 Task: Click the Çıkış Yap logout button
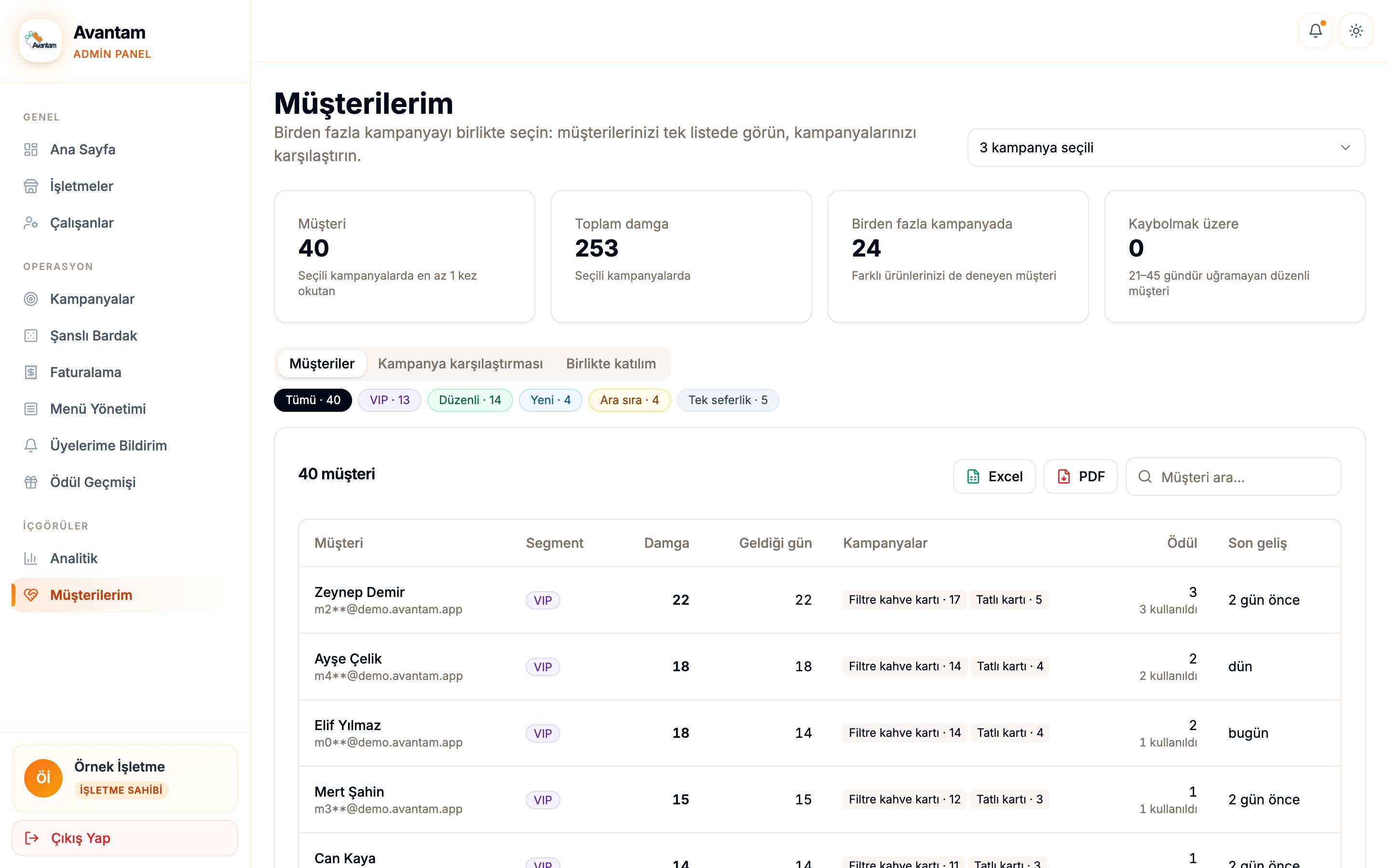click(124, 838)
